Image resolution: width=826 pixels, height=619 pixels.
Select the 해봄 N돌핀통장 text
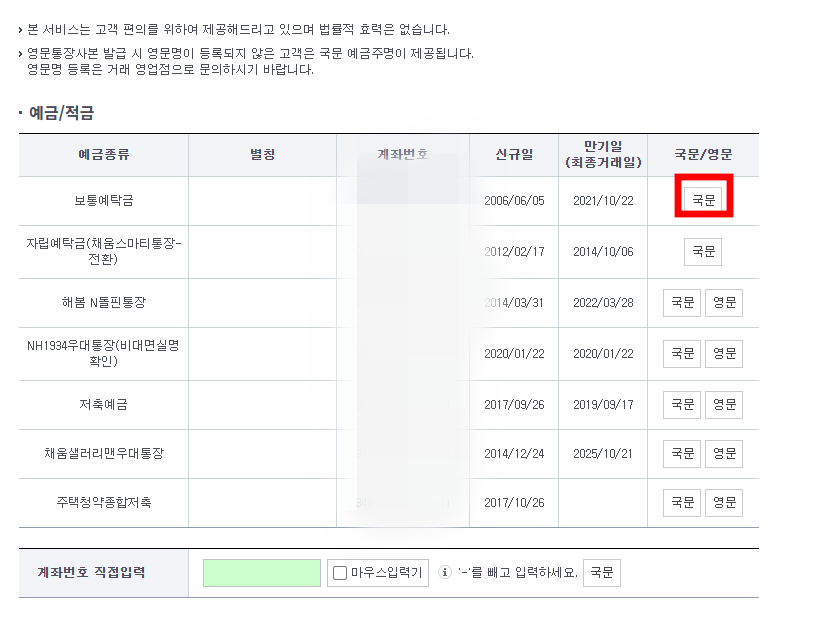click(x=104, y=302)
